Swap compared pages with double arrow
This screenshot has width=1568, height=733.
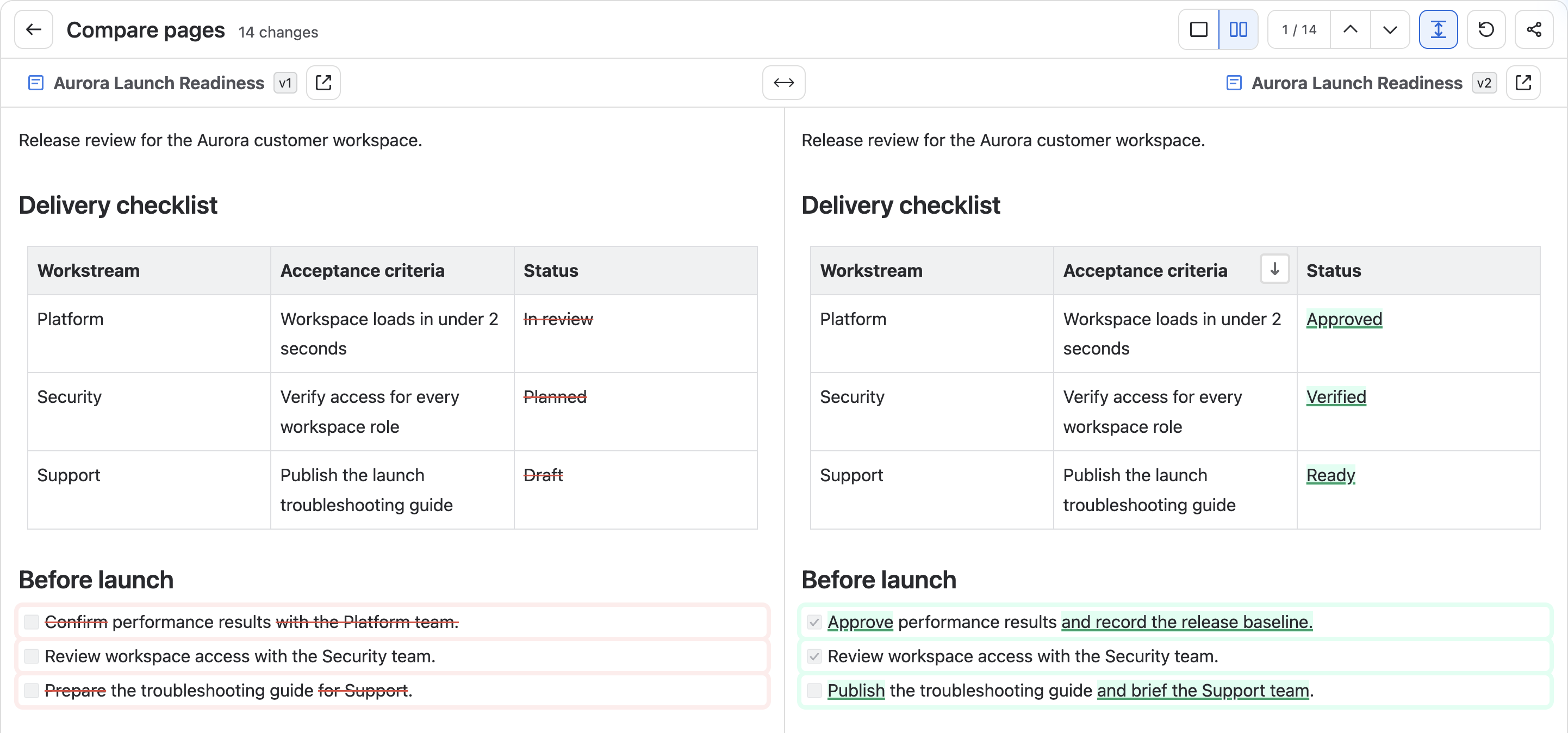pyautogui.click(x=783, y=83)
